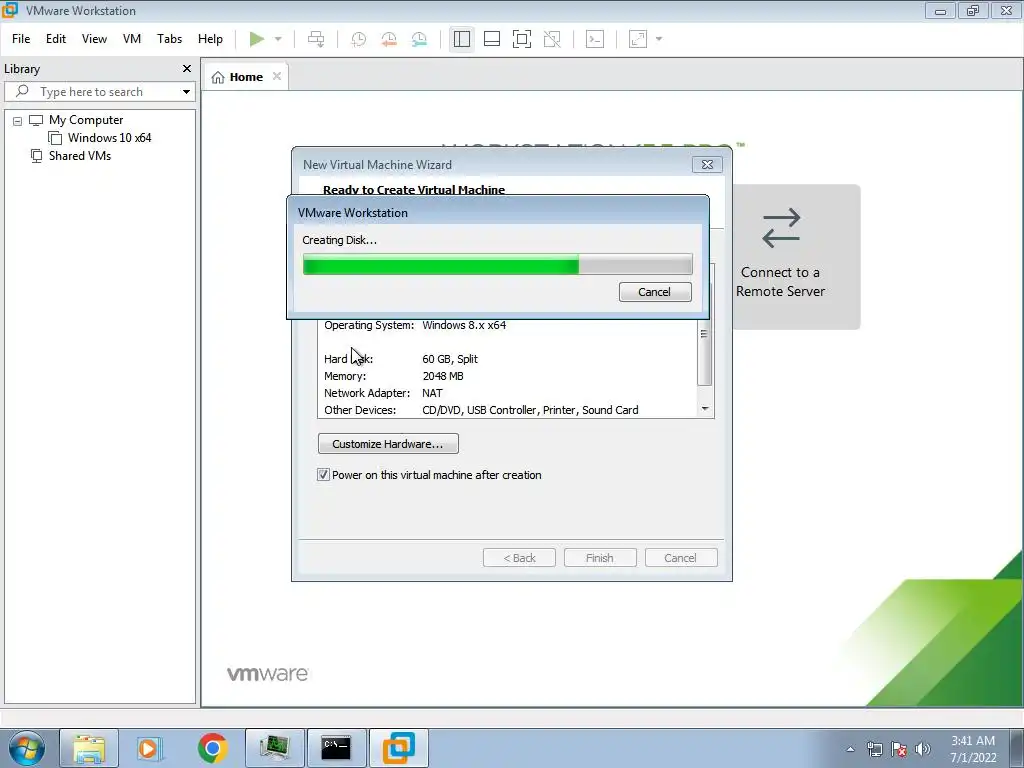Viewport: 1024px width, 768px height.
Task: Click the Memory value '2048 MB'
Action: point(443,376)
